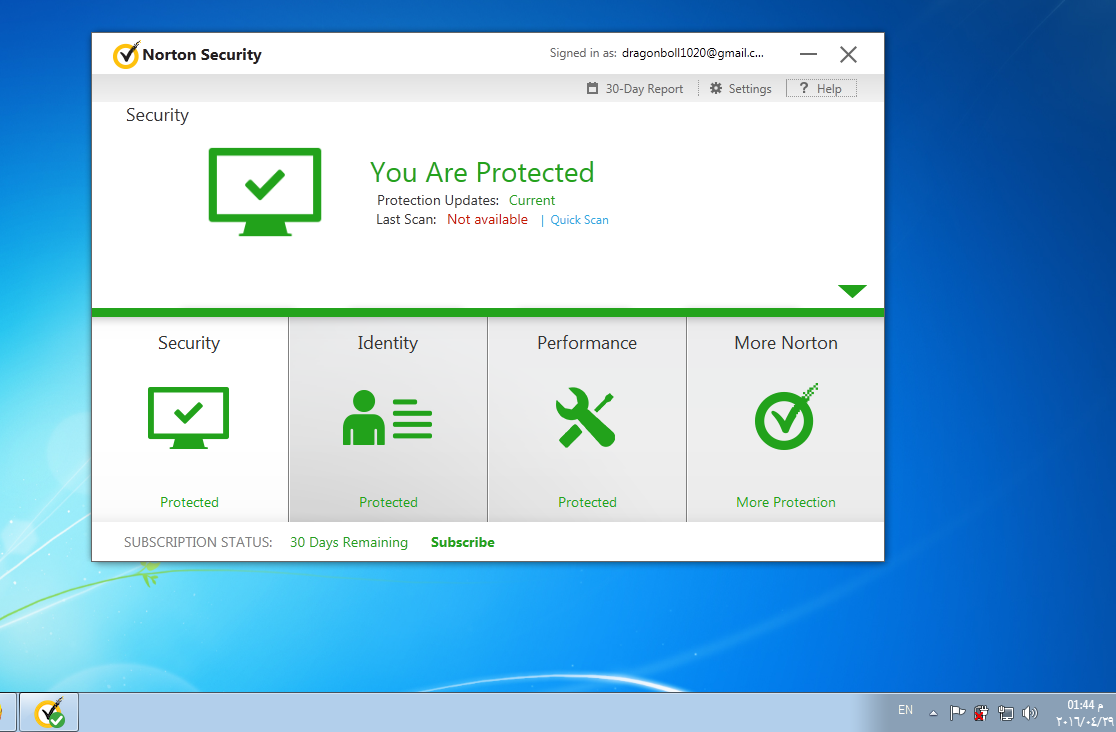The width and height of the screenshot is (1116, 732).
Task: Click the Performance wrench and screwdriver icon
Action: pyautogui.click(x=585, y=417)
